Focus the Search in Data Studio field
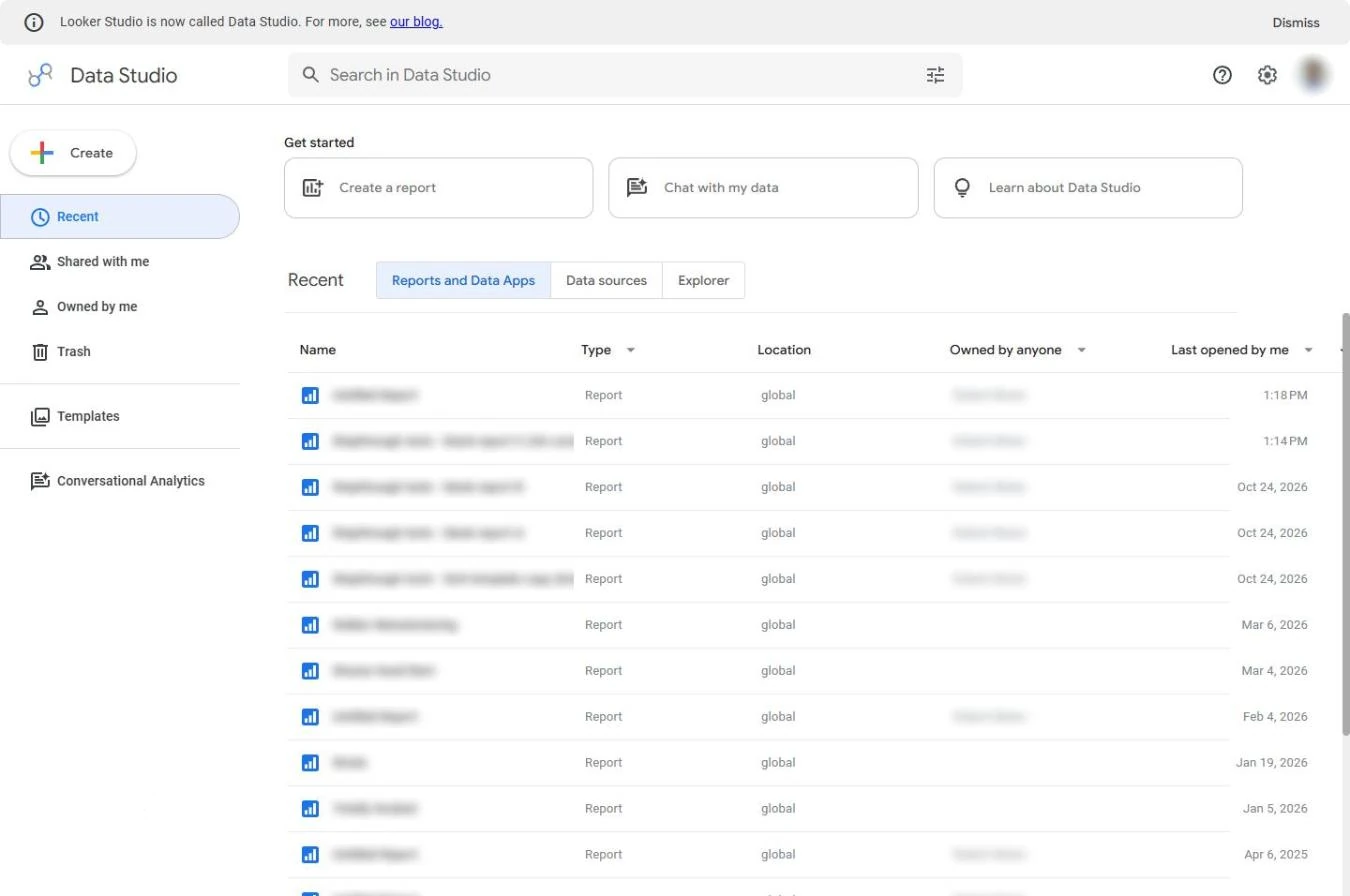Viewport: 1350px width, 896px height. (x=625, y=75)
